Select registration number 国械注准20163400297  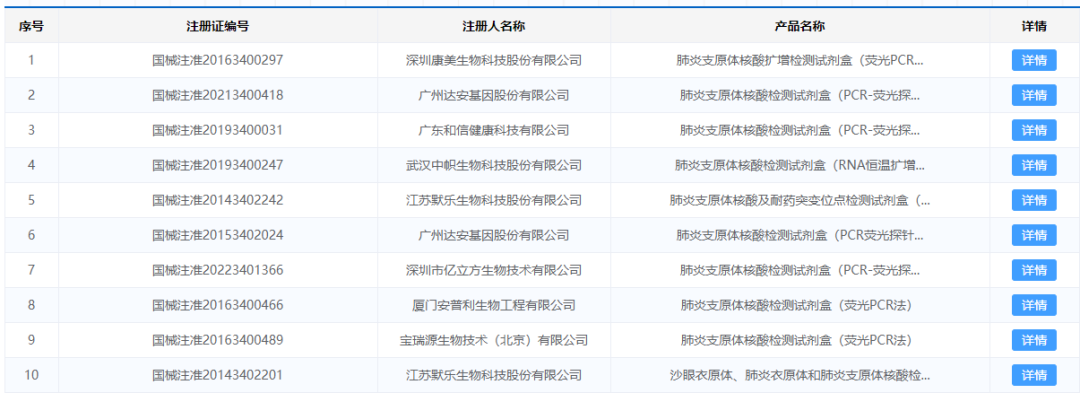click(218, 61)
